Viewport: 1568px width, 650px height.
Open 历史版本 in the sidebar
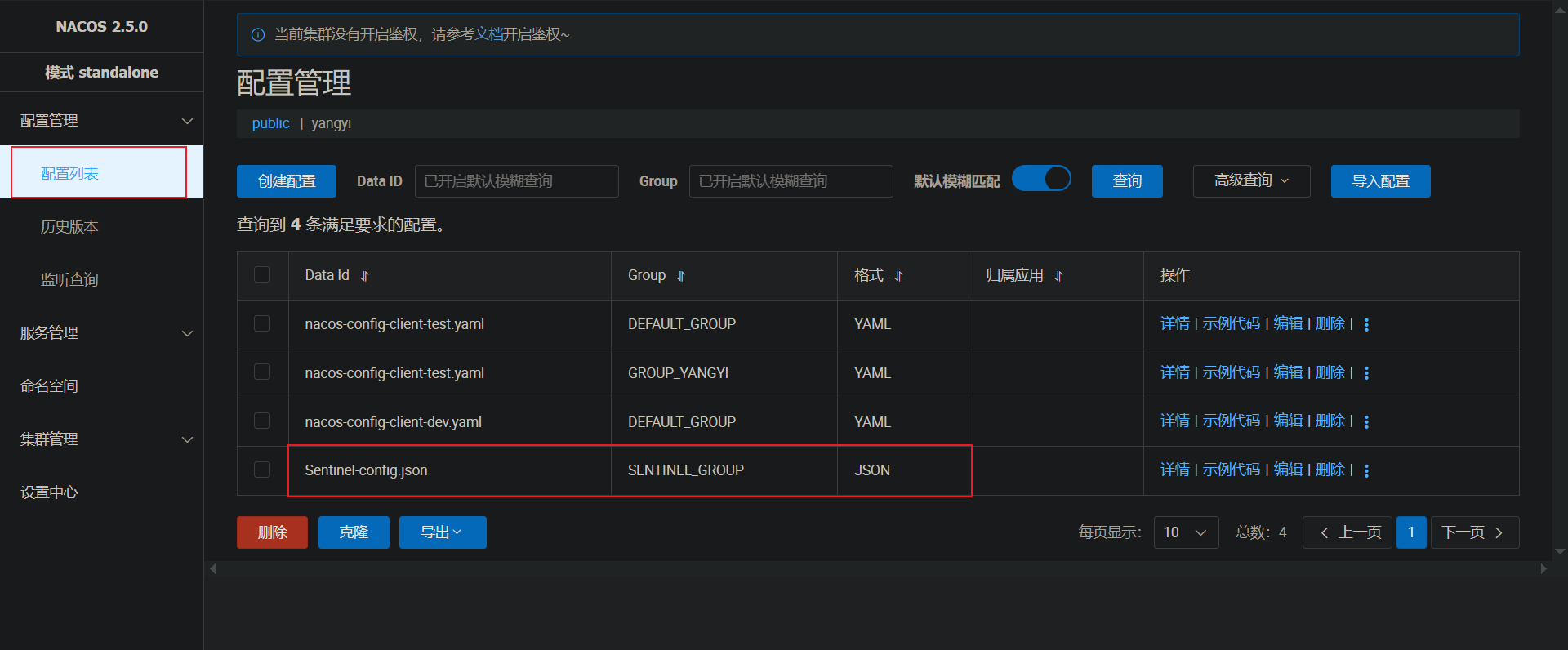click(69, 227)
